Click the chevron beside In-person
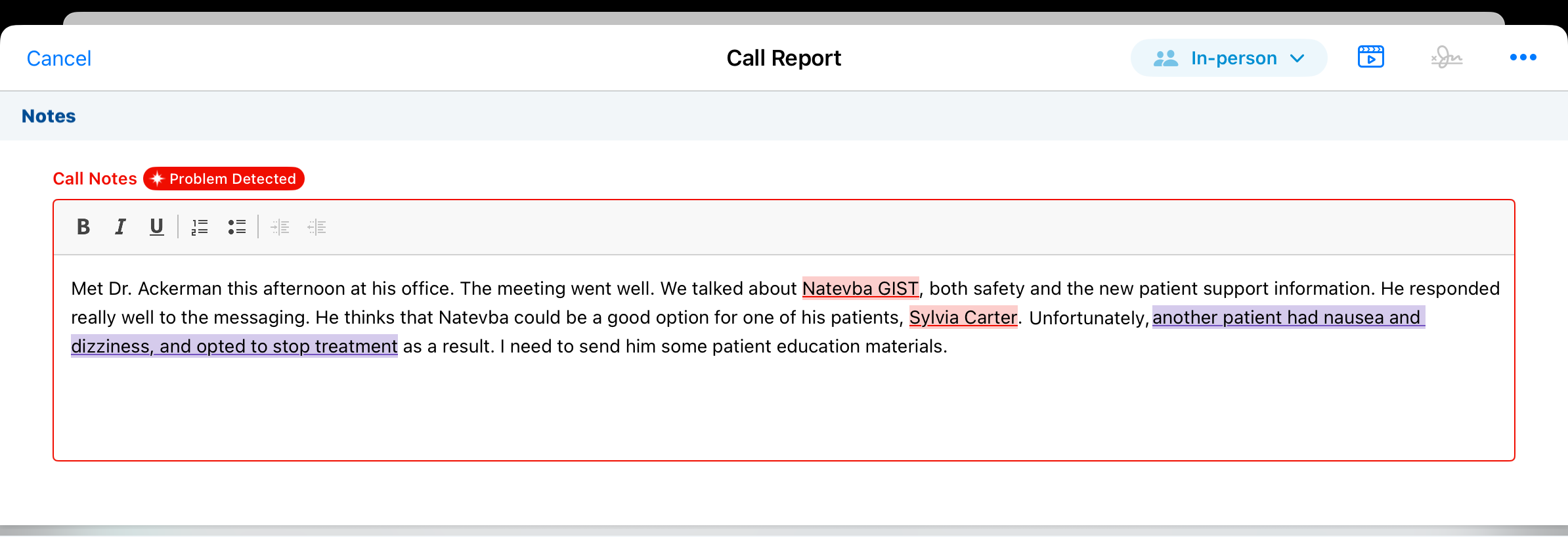The image size is (1568, 537). click(x=1297, y=58)
